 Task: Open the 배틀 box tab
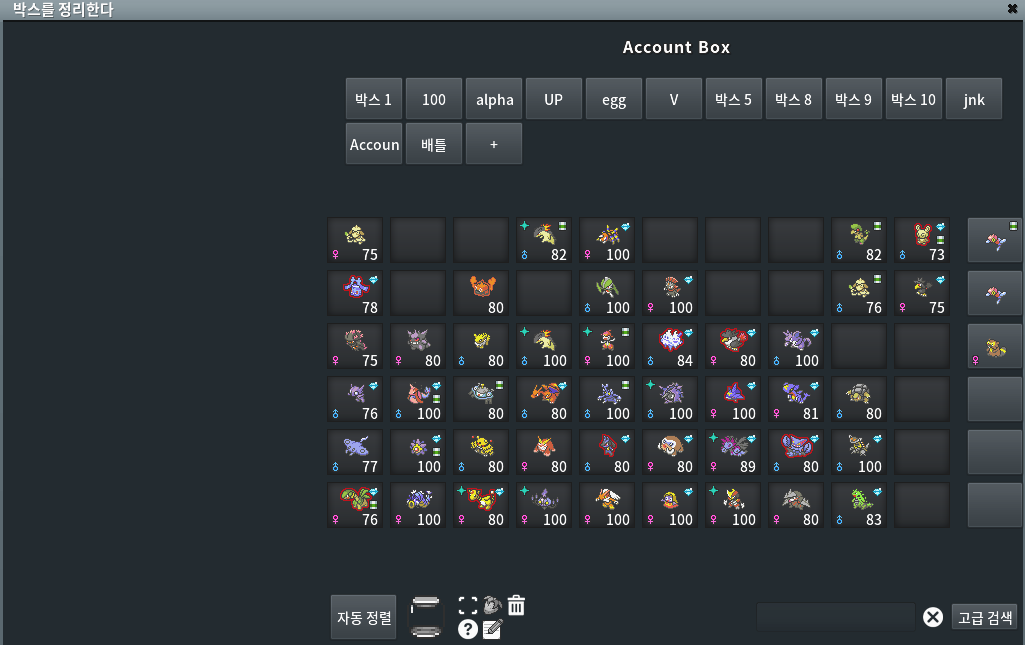pos(434,144)
